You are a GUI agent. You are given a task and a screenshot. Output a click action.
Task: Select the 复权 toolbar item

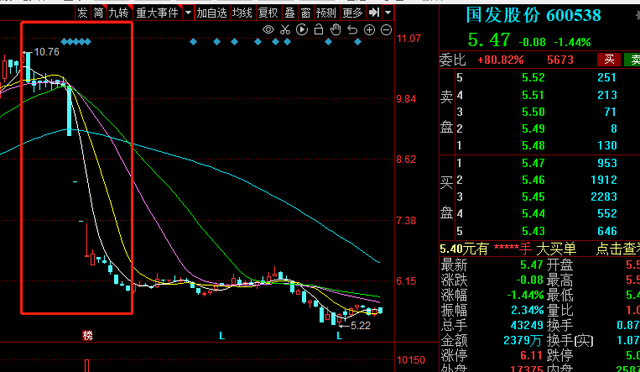[268, 13]
